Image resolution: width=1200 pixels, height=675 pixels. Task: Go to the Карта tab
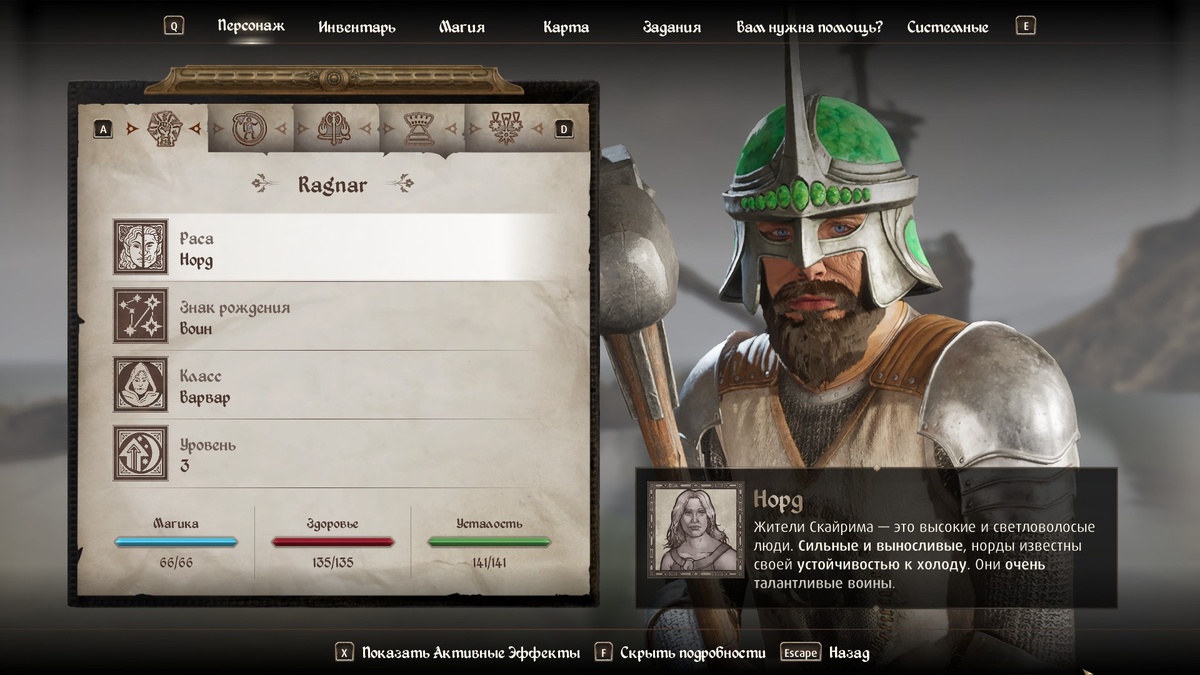tap(566, 27)
